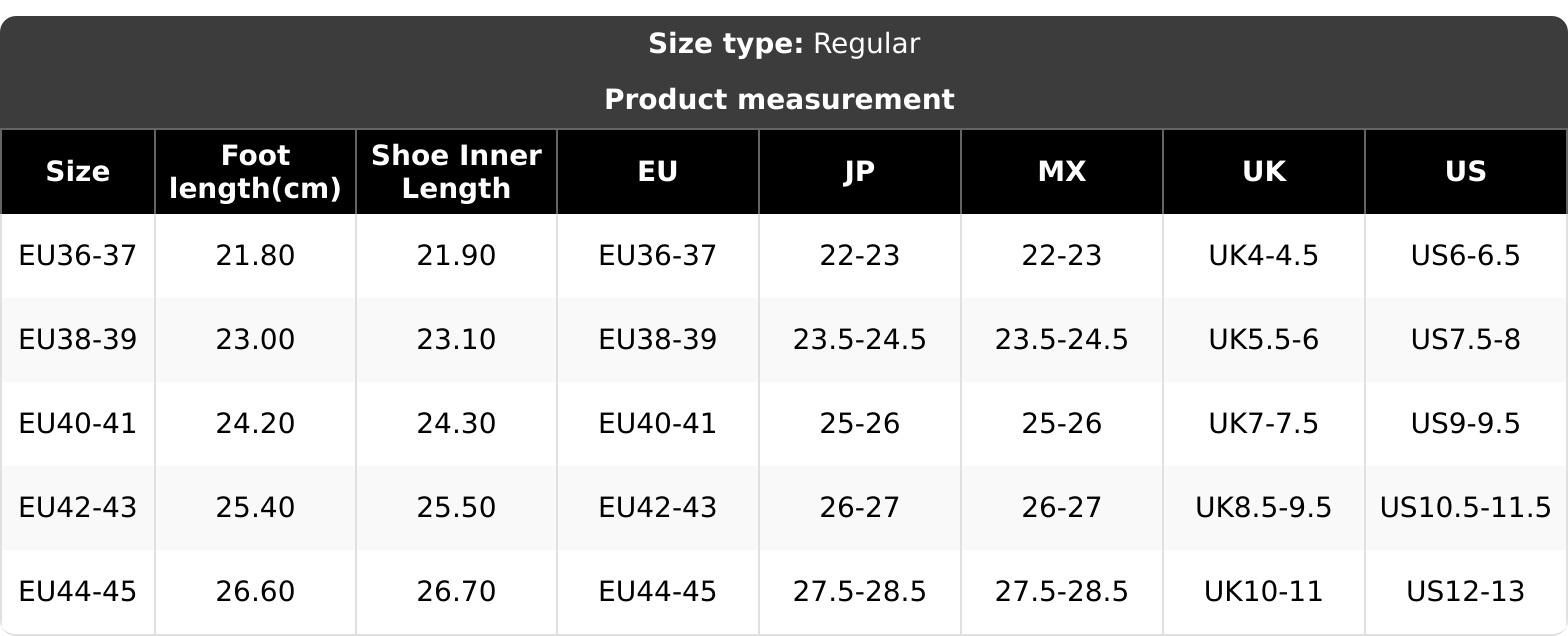Viewport: 1568px width, 636px height.
Task: Click JP column value 26-27
Action: (859, 508)
